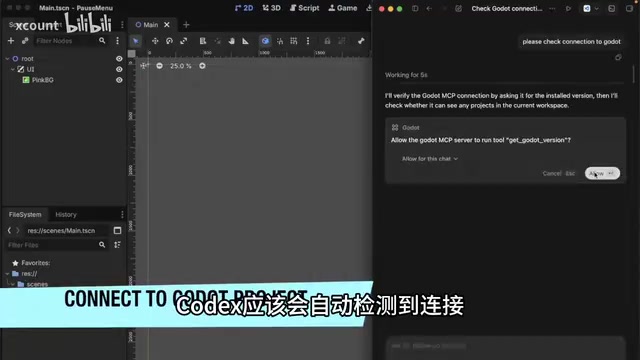The width and height of the screenshot is (640, 360).
Task: Start a new chat in Codex
Action: [x=459, y=9]
